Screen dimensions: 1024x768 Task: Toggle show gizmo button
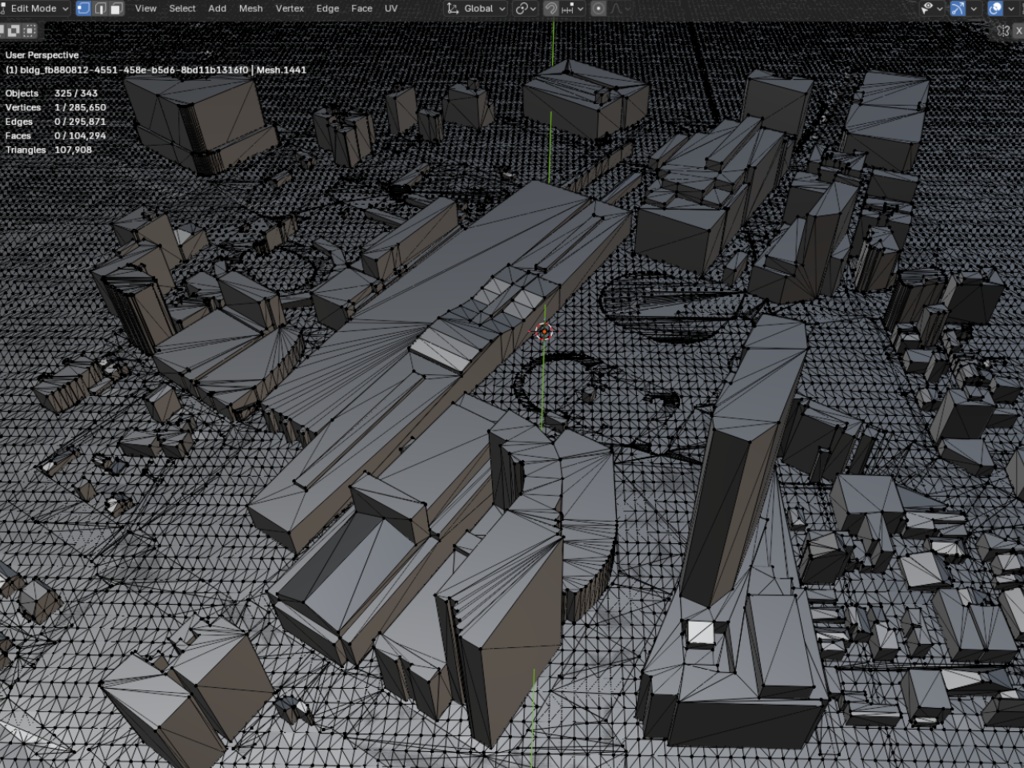point(957,8)
